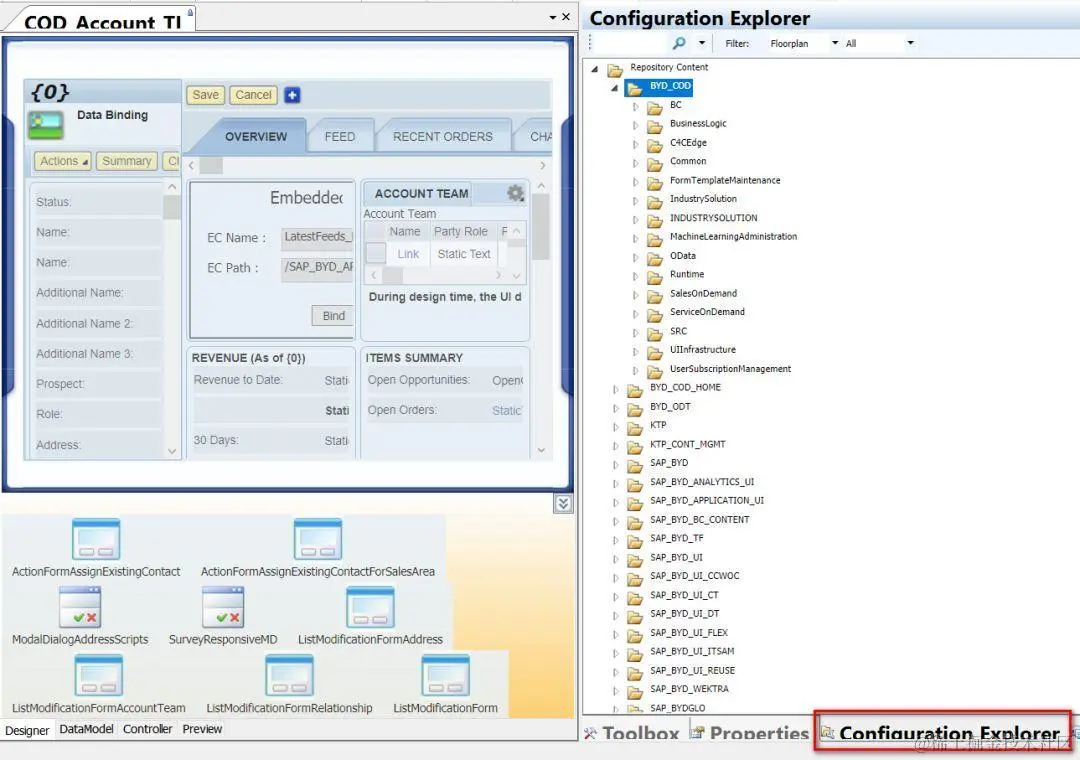Select the UserSubscriptionManagement tree item
Viewport: 1080px width, 760px height.
pyautogui.click(x=730, y=369)
